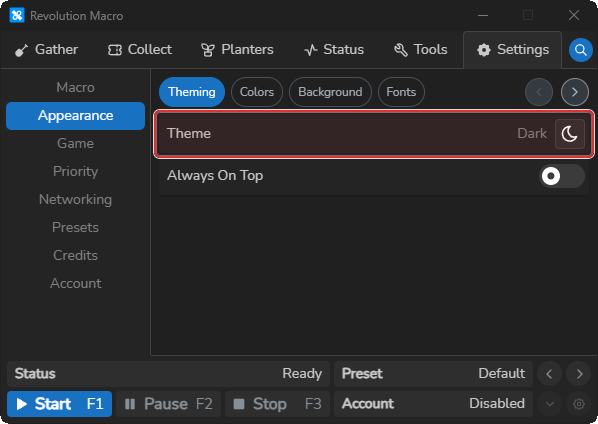Switch to the Background pill
Screen dimensions: 598x424
(x=330, y=92)
